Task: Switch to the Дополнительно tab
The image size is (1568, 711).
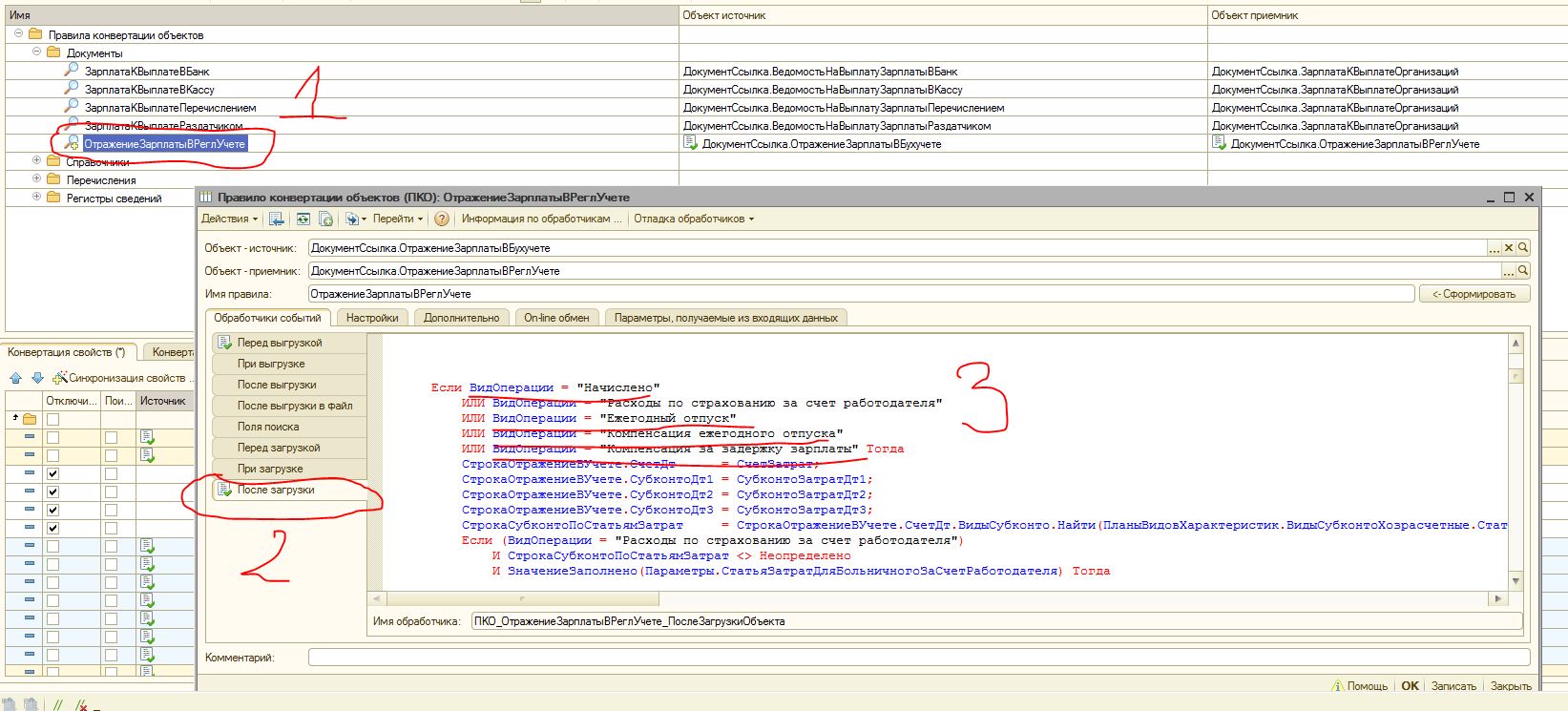Action: pyautogui.click(x=461, y=318)
